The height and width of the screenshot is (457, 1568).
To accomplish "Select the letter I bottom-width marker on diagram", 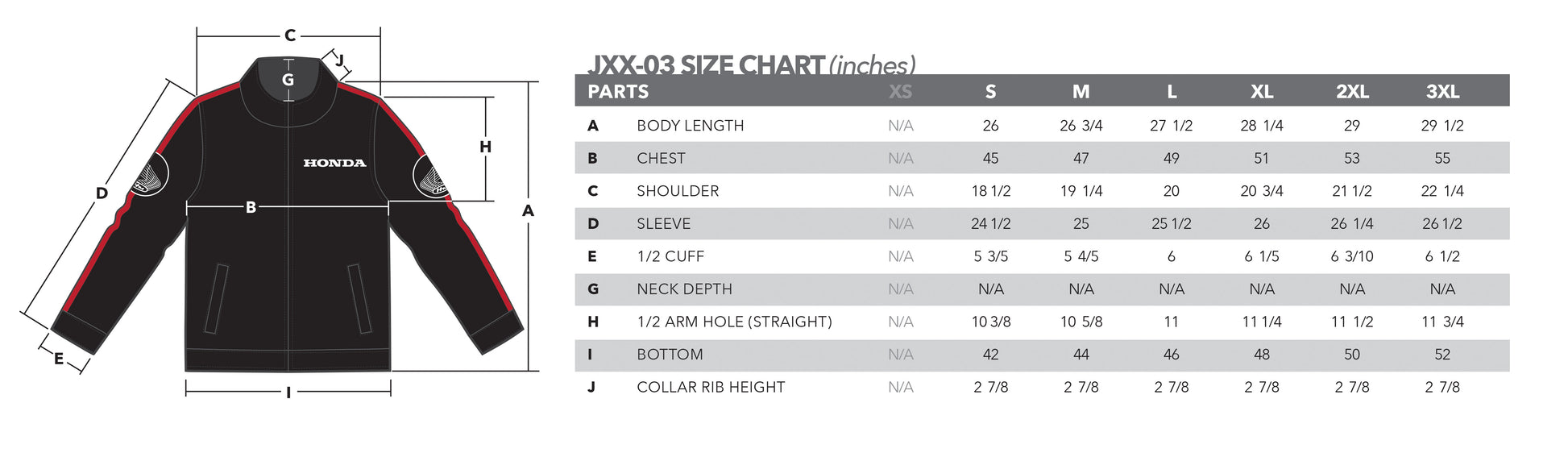I will [x=288, y=393].
